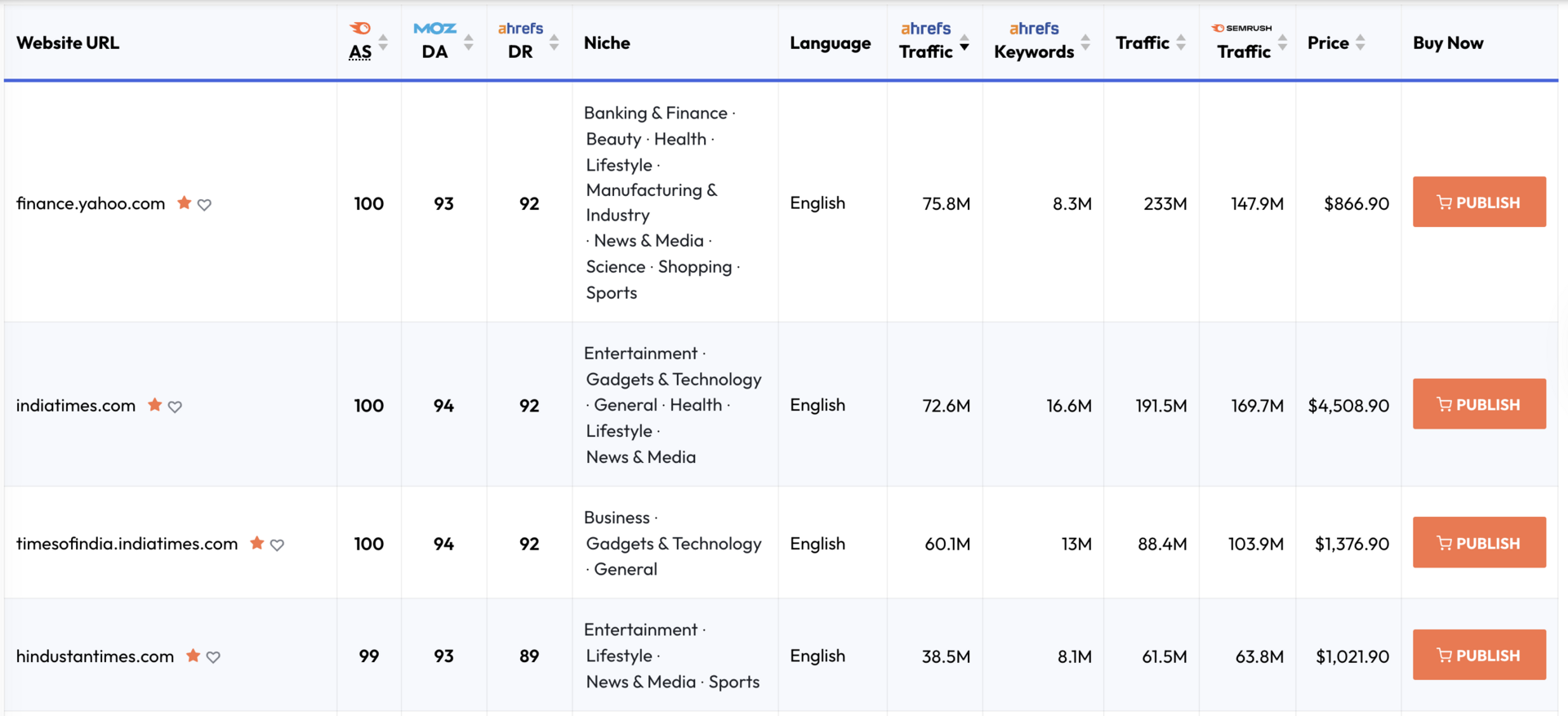Click the $866.90 price cell

pyautogui.click(x=1356, y=203)
